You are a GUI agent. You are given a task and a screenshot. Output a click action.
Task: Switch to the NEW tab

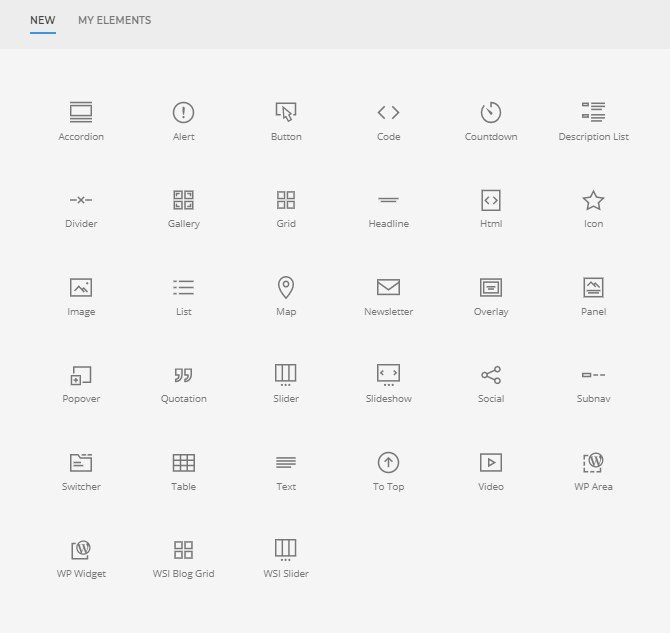(x=43, y=20)
